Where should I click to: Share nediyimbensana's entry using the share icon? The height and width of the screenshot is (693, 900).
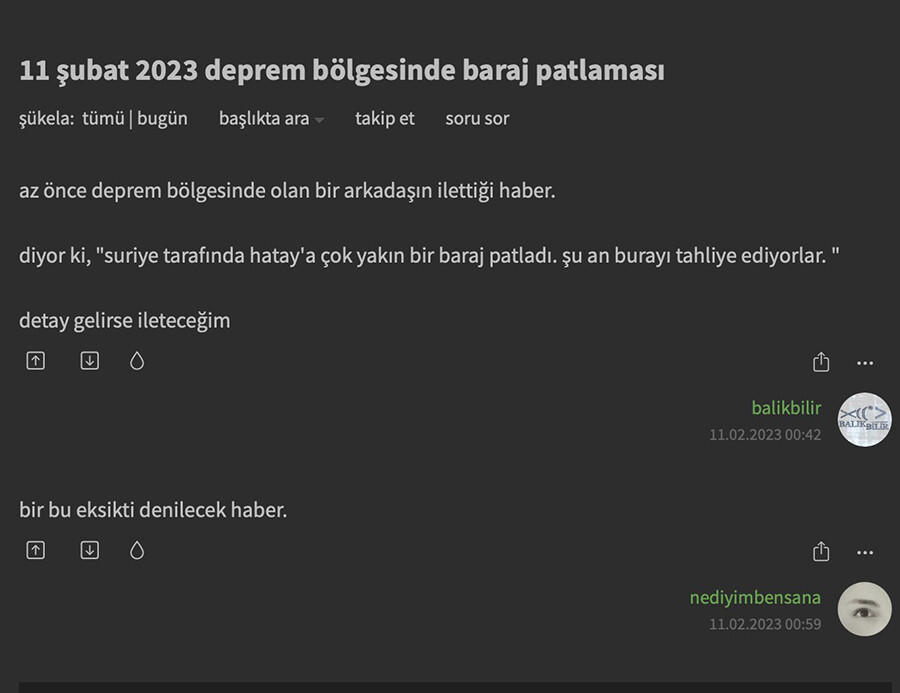[821, 551]
